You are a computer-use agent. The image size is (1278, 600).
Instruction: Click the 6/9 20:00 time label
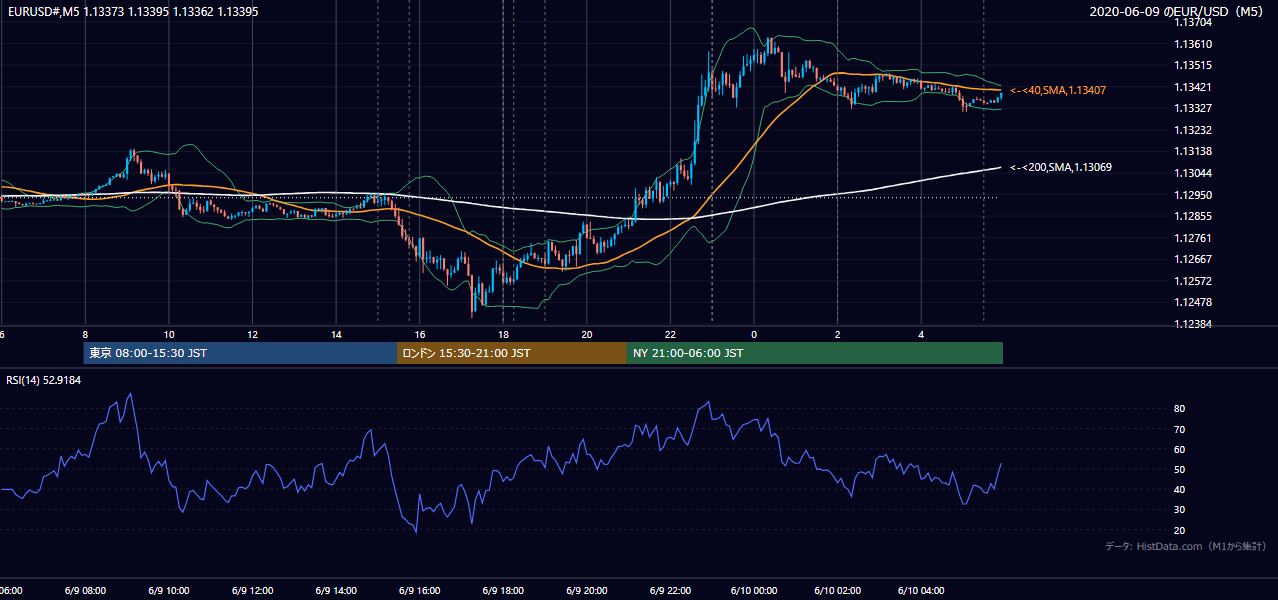(x=587, y=591)
